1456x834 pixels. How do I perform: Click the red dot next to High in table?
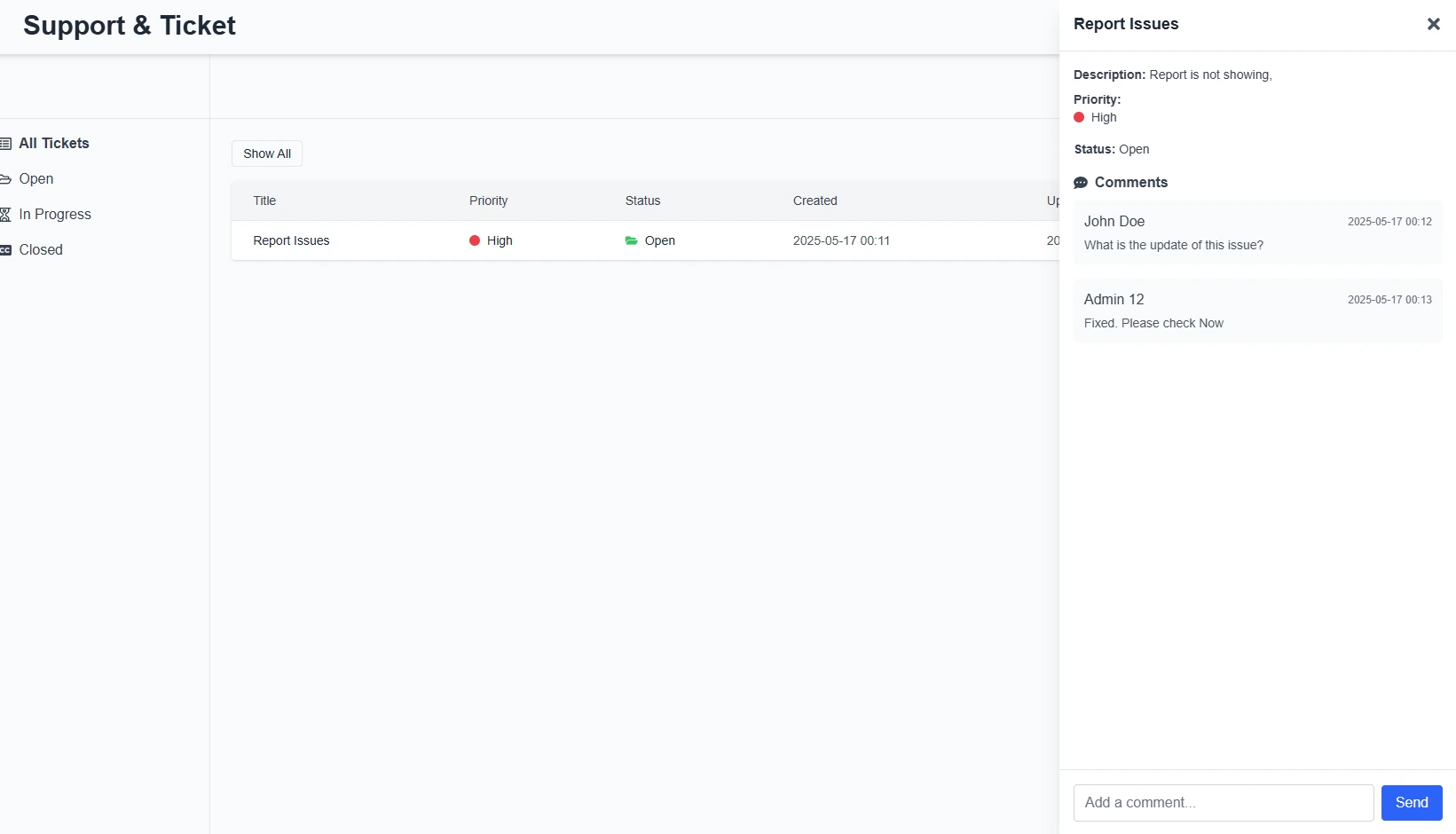tap(476, 240)
